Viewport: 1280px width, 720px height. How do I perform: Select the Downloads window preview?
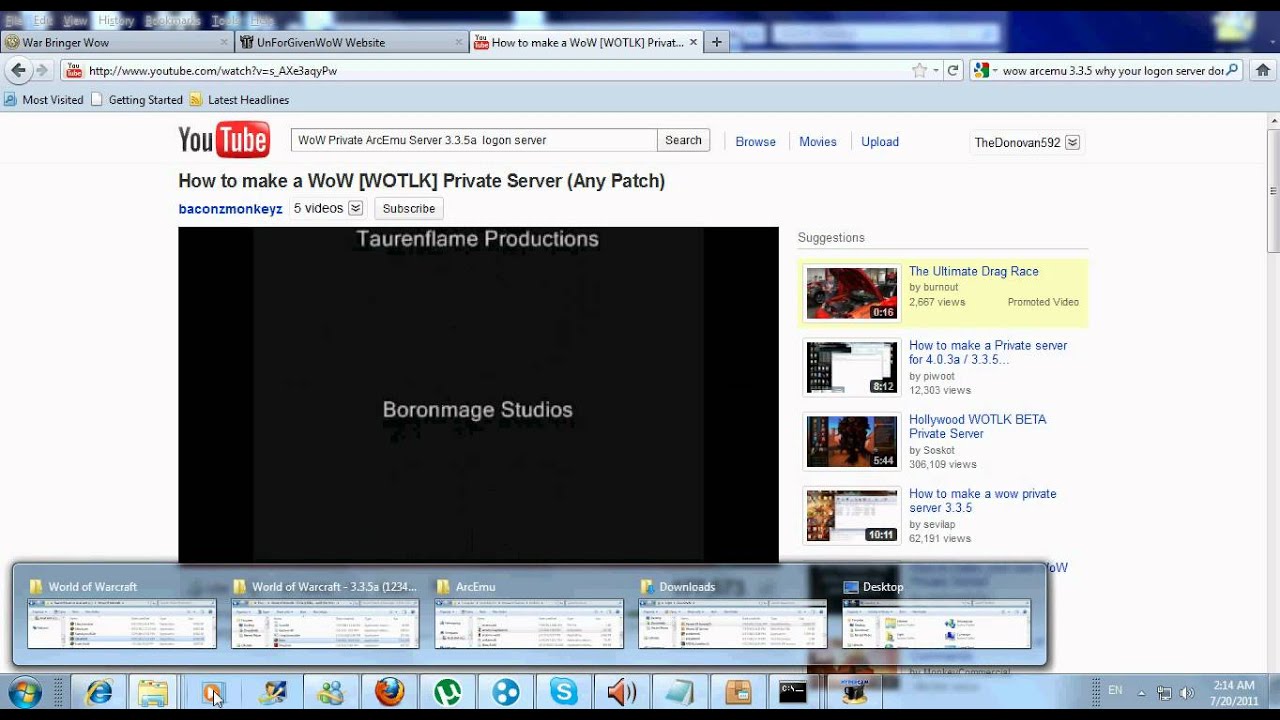click(x=733, y=614)
